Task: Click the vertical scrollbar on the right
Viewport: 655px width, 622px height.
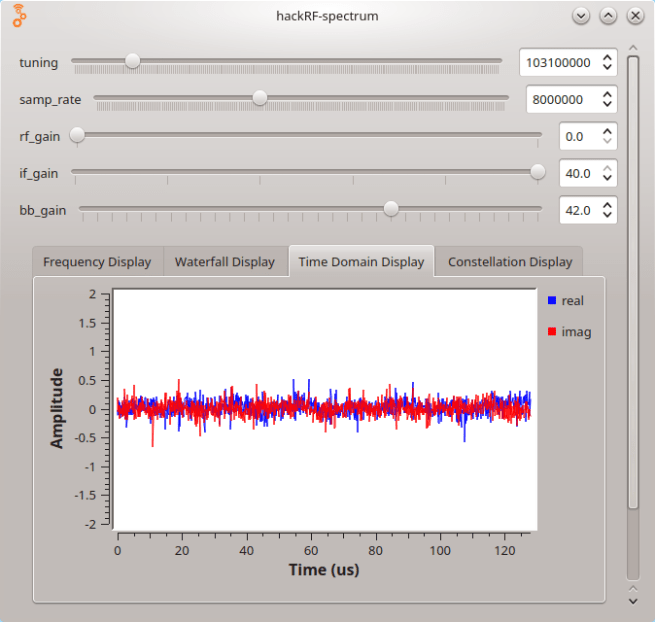Action: [x=633, y=280]
